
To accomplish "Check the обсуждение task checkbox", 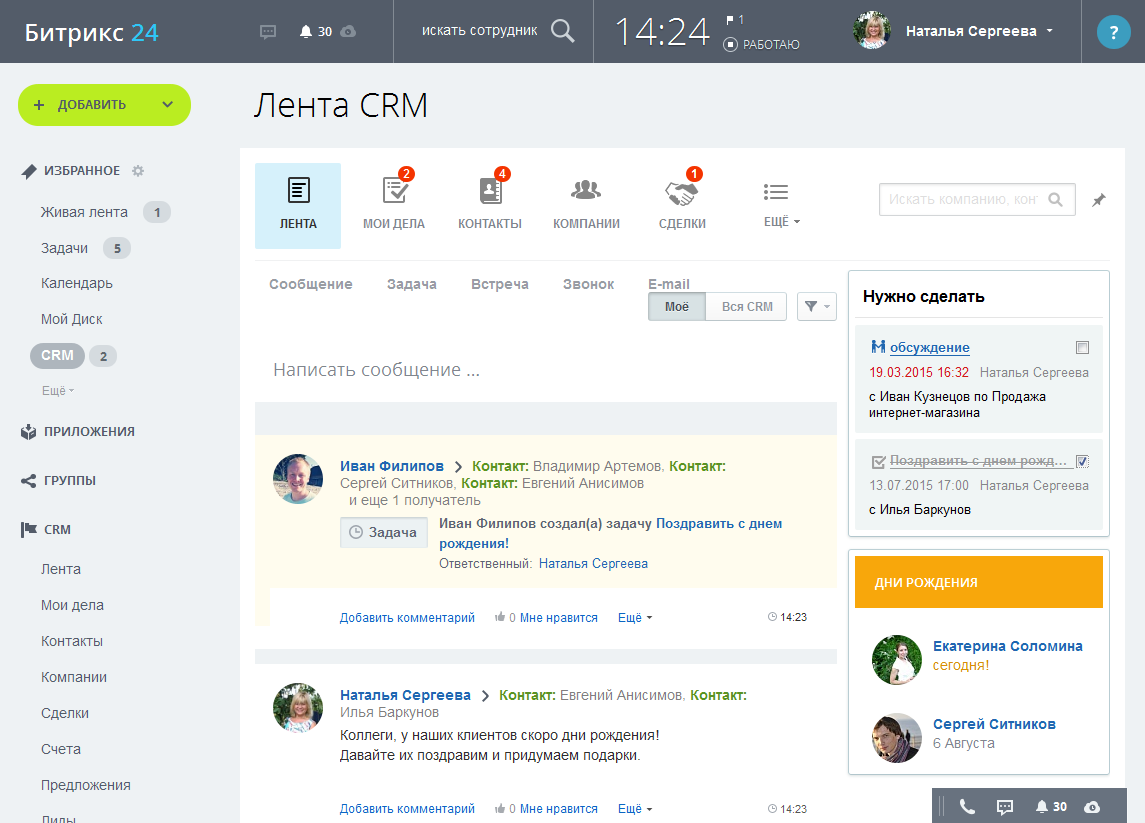I will tap(1082, 348).
